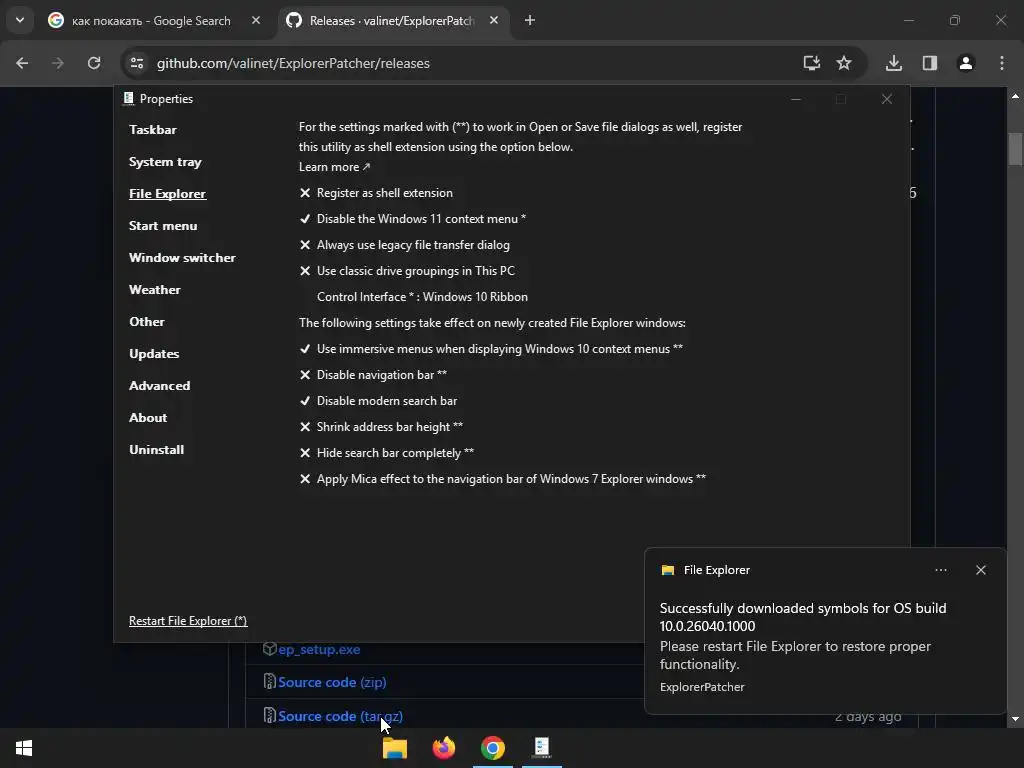This screenshot has height=768, width=1024.
Task: Open the Updates section
Action: pos(154,353)
